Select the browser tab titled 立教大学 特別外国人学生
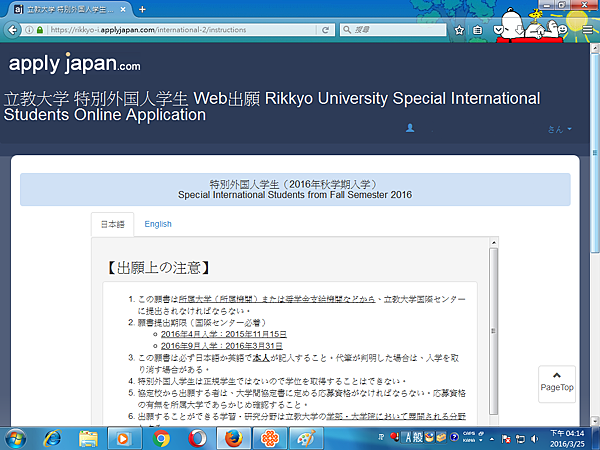 (x=69, y=9)
